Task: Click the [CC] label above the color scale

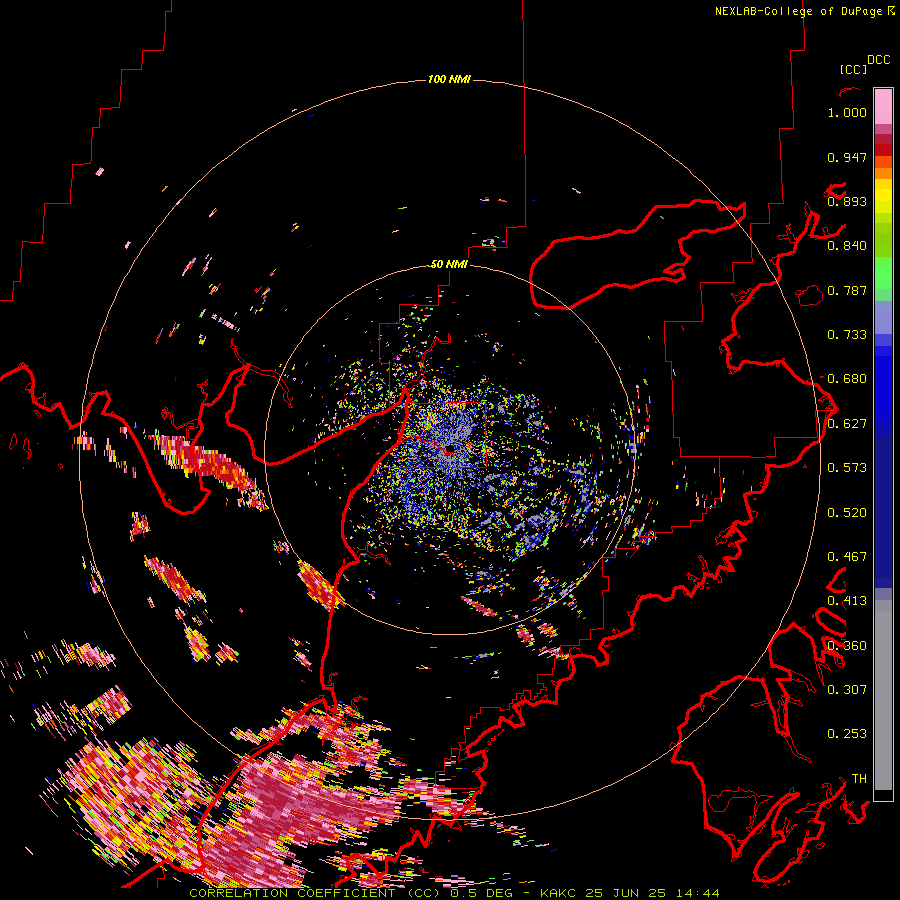Action: 853,69
